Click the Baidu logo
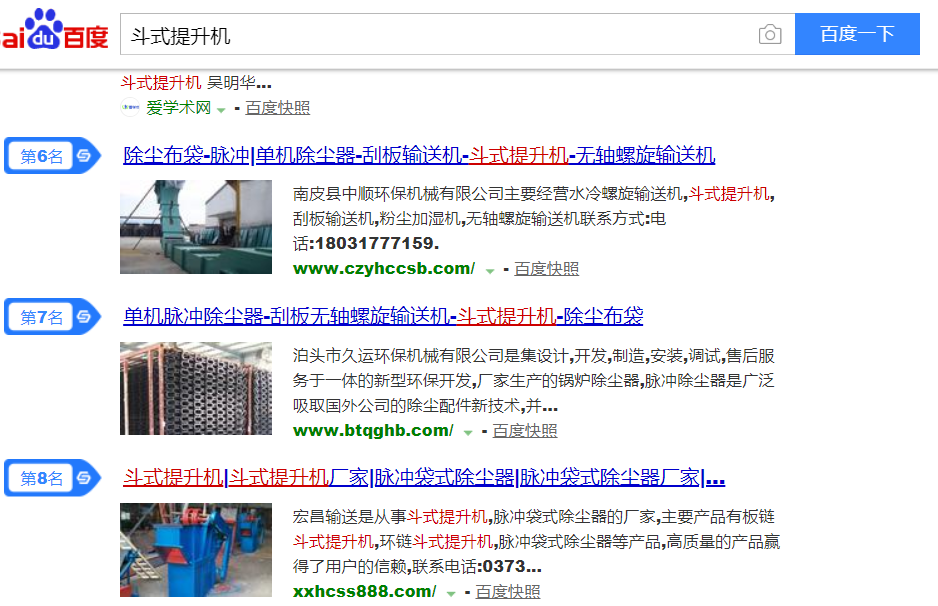Screen dimensions: 938x606 pos(54,29)
